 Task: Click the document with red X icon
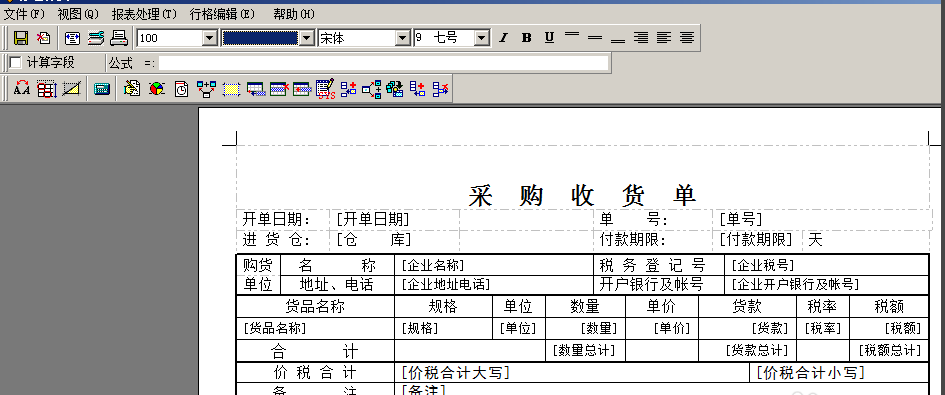pyautogui.click(x=43, y=38)
